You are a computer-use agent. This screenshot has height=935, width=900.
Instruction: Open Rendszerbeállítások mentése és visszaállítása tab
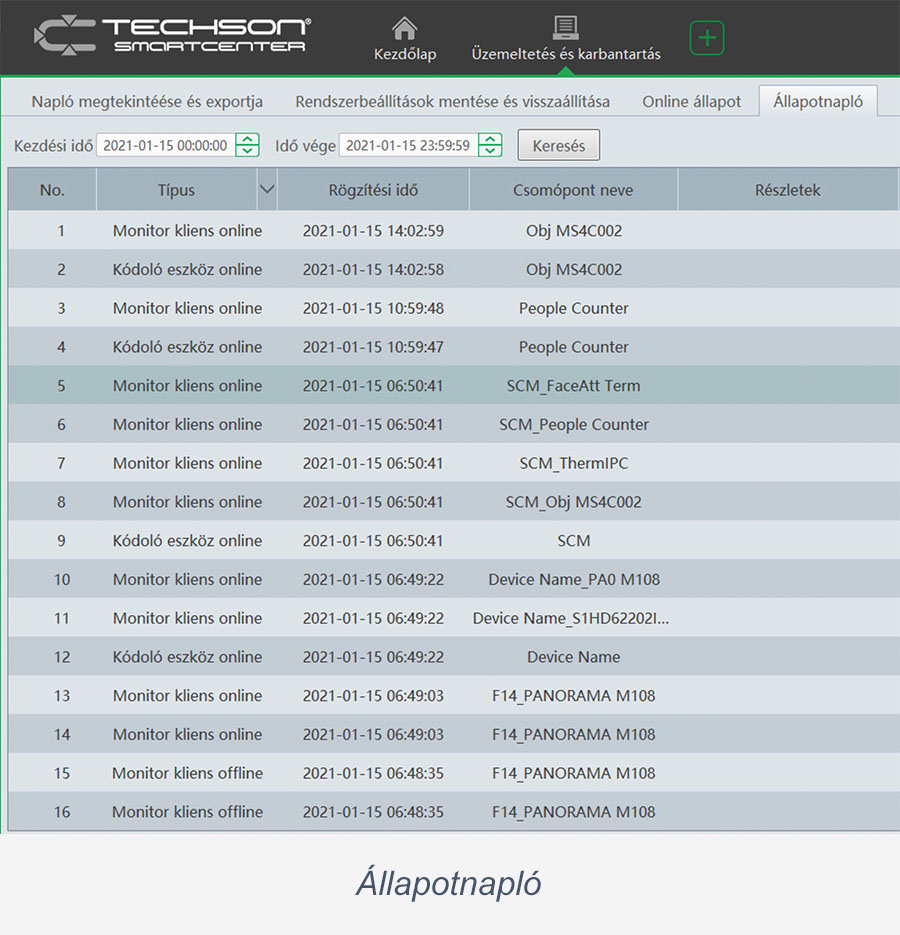coord(452,102)
